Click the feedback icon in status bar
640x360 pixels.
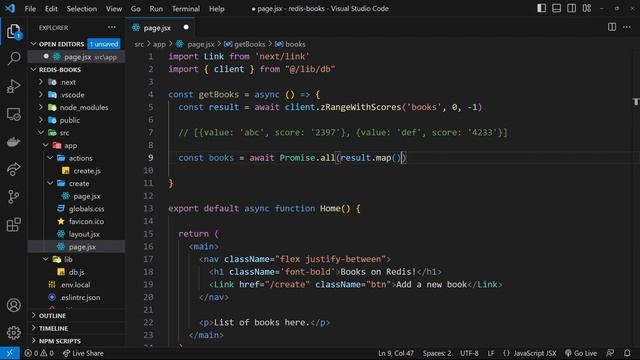coord(610,353)
